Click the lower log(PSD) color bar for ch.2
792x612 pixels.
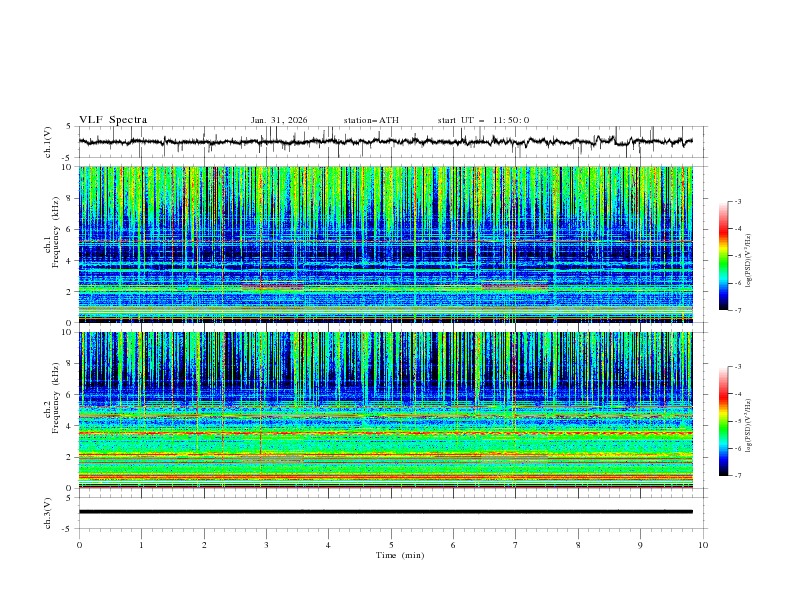723,421
